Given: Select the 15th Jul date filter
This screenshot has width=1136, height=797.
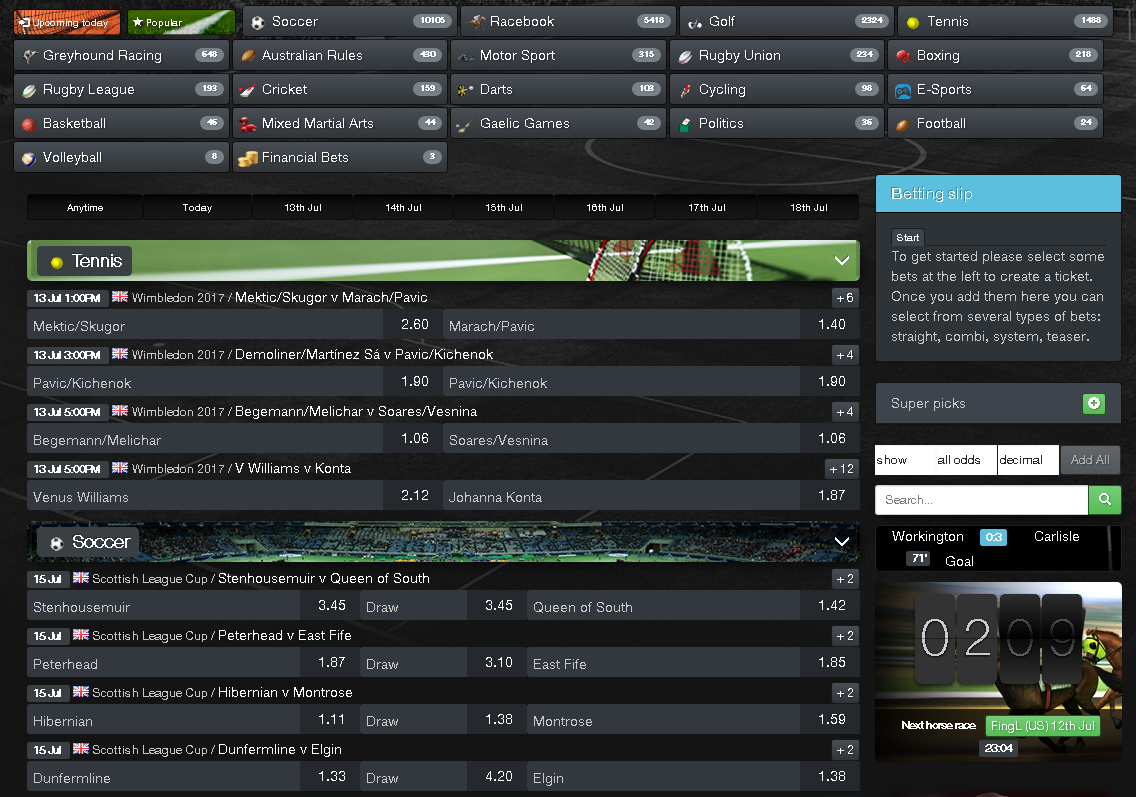Looking at the screenshot, I should click(504, 208).
